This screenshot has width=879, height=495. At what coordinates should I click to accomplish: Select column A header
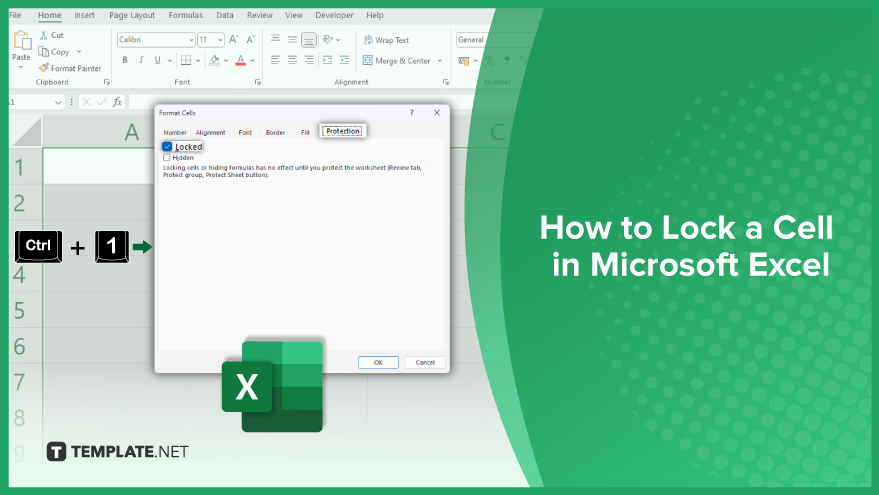[132, 132]
